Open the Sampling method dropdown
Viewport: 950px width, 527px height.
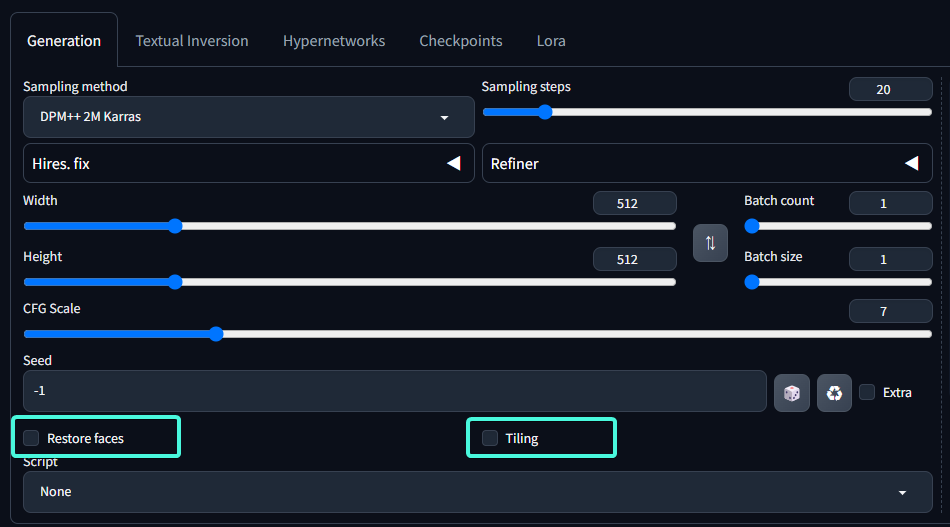(x=248, y=117)
